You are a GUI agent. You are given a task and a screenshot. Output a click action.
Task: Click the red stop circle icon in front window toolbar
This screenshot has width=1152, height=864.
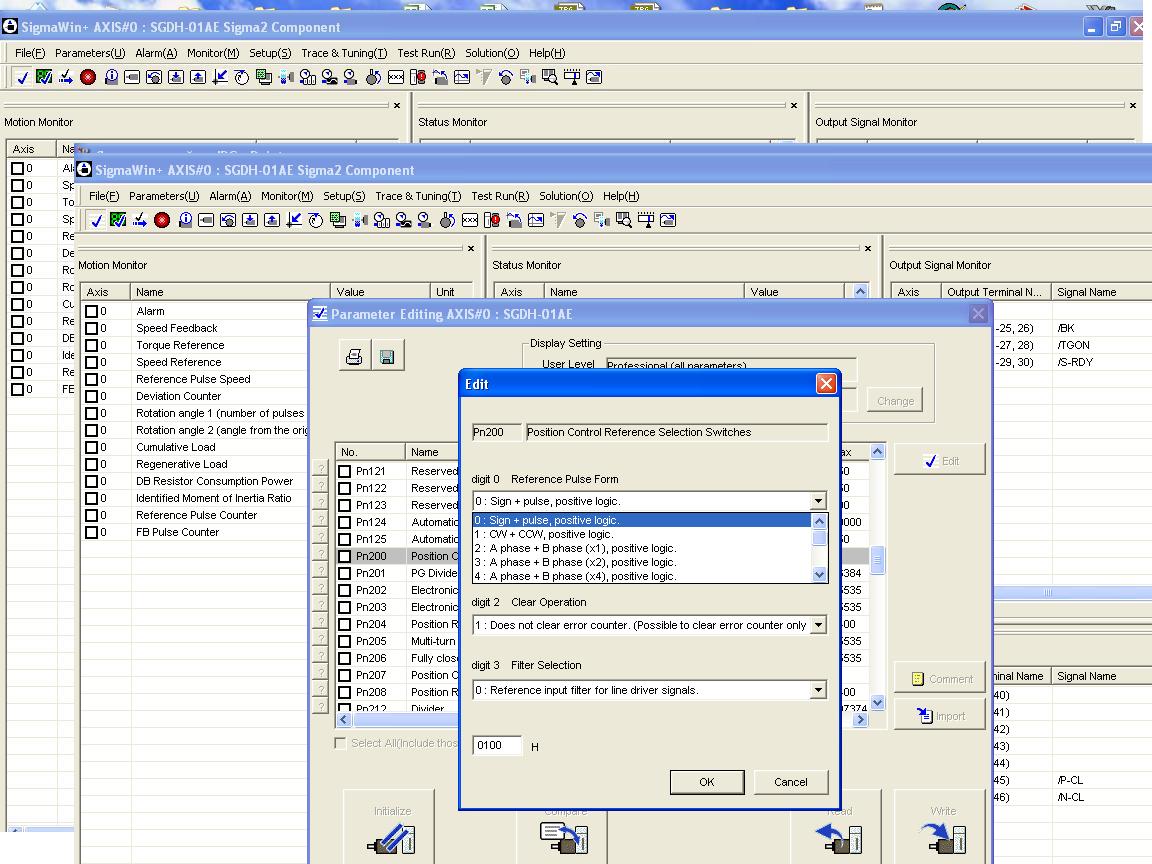(x=162, y=220)
